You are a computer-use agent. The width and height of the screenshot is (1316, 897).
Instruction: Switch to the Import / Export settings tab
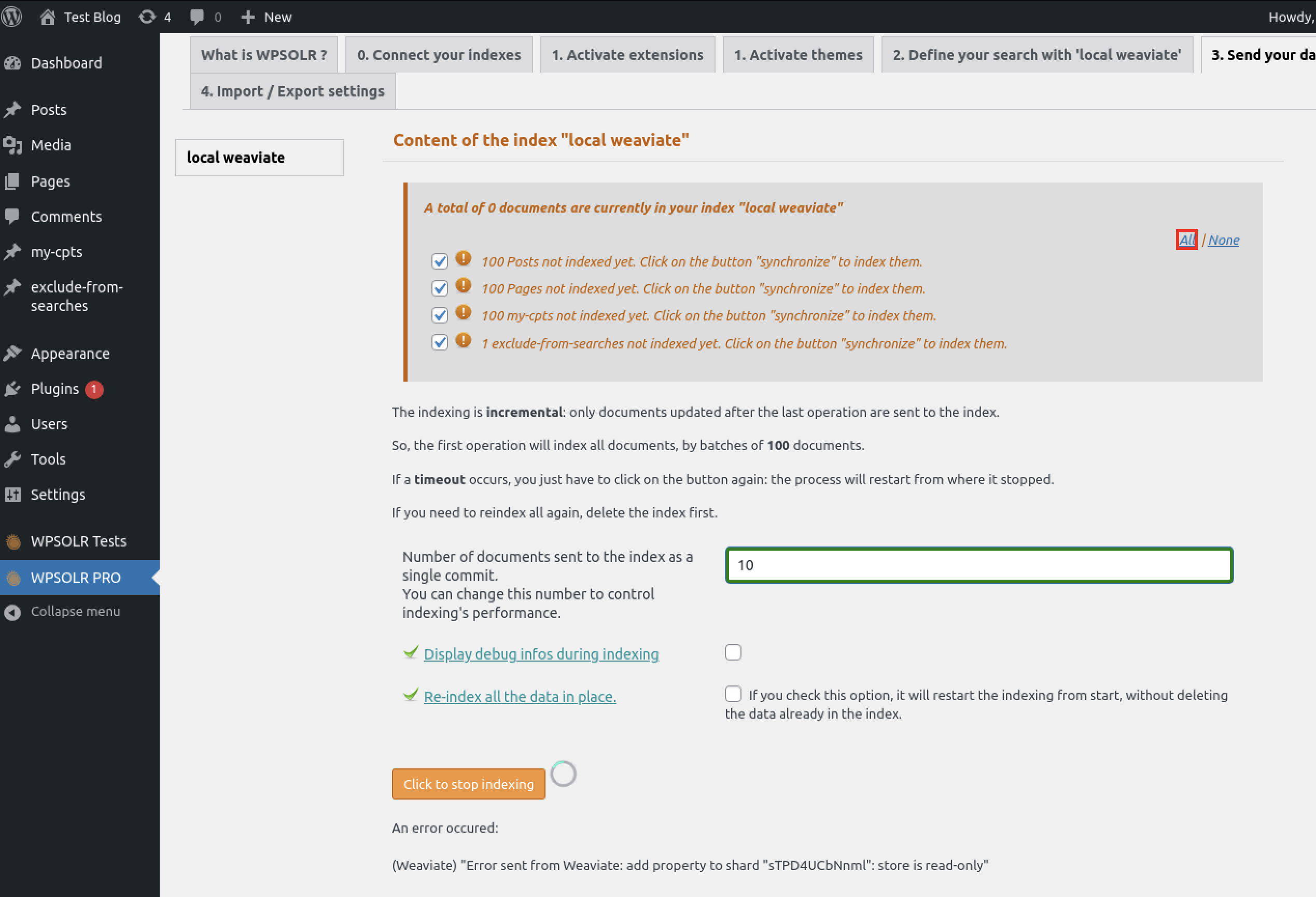(292, 91)
